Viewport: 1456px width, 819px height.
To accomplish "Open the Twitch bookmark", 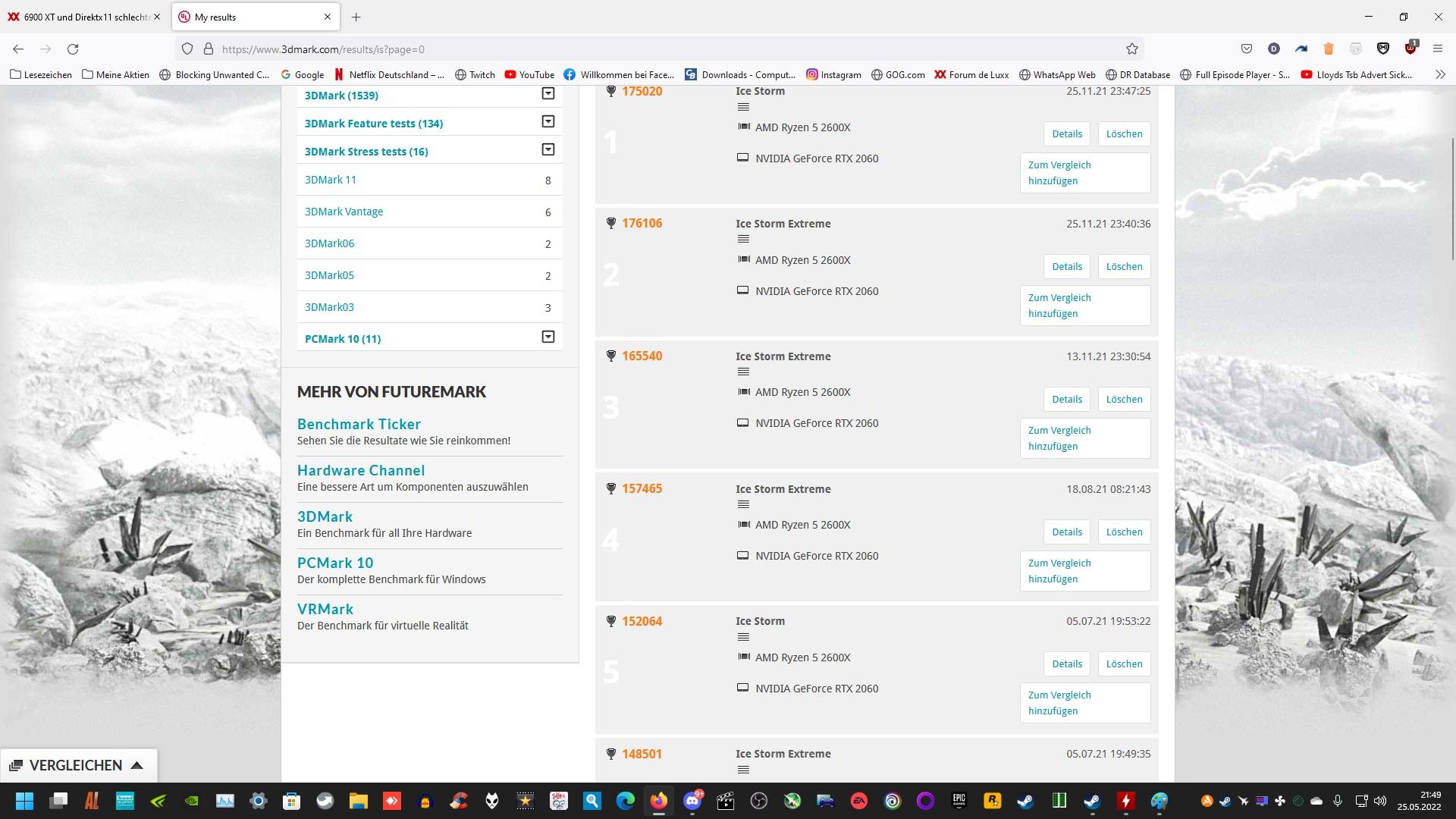I will pyautogui.click(x=475, y=74).
